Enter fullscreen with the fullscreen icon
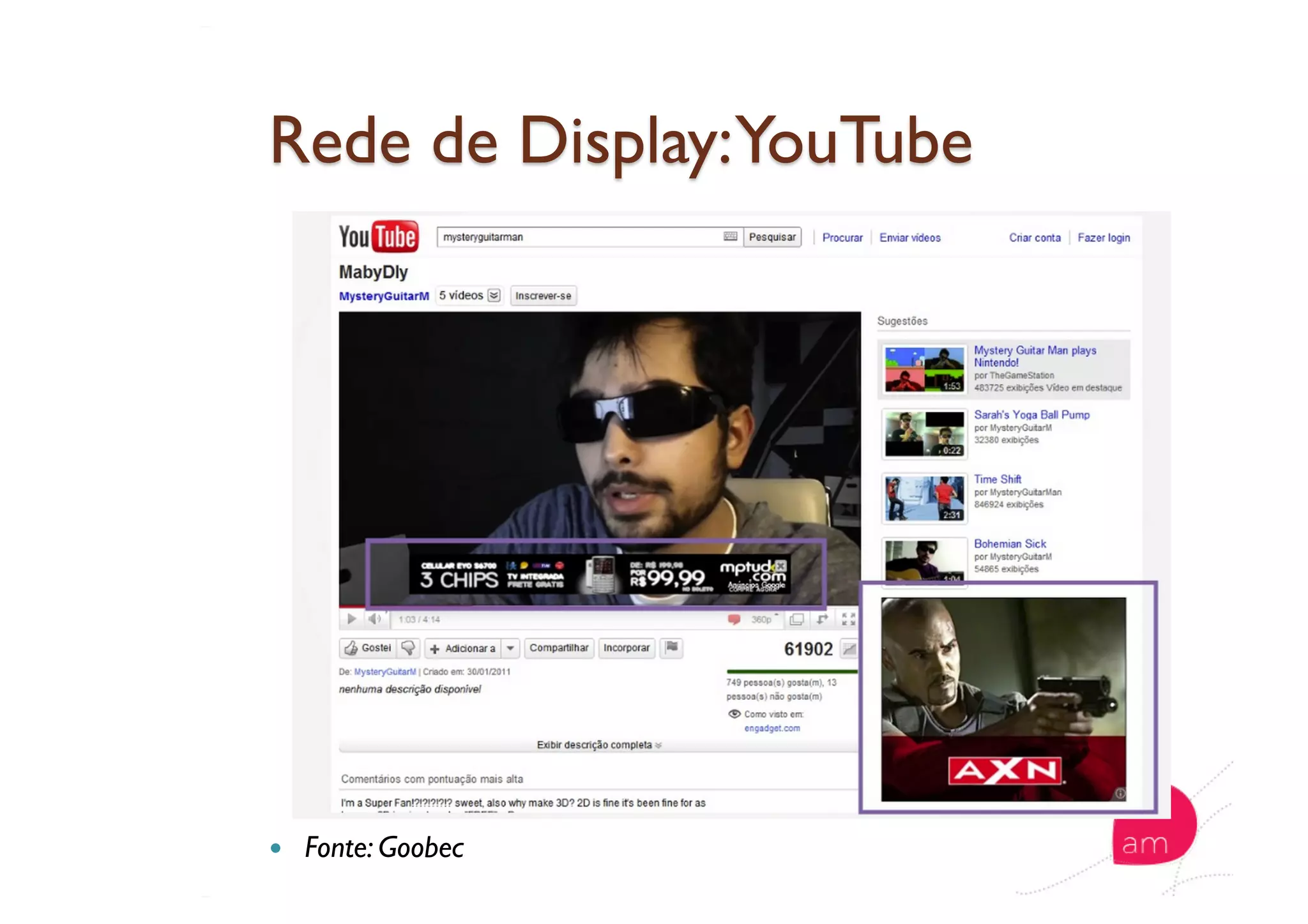1308x924 pixels. (848, 619)
